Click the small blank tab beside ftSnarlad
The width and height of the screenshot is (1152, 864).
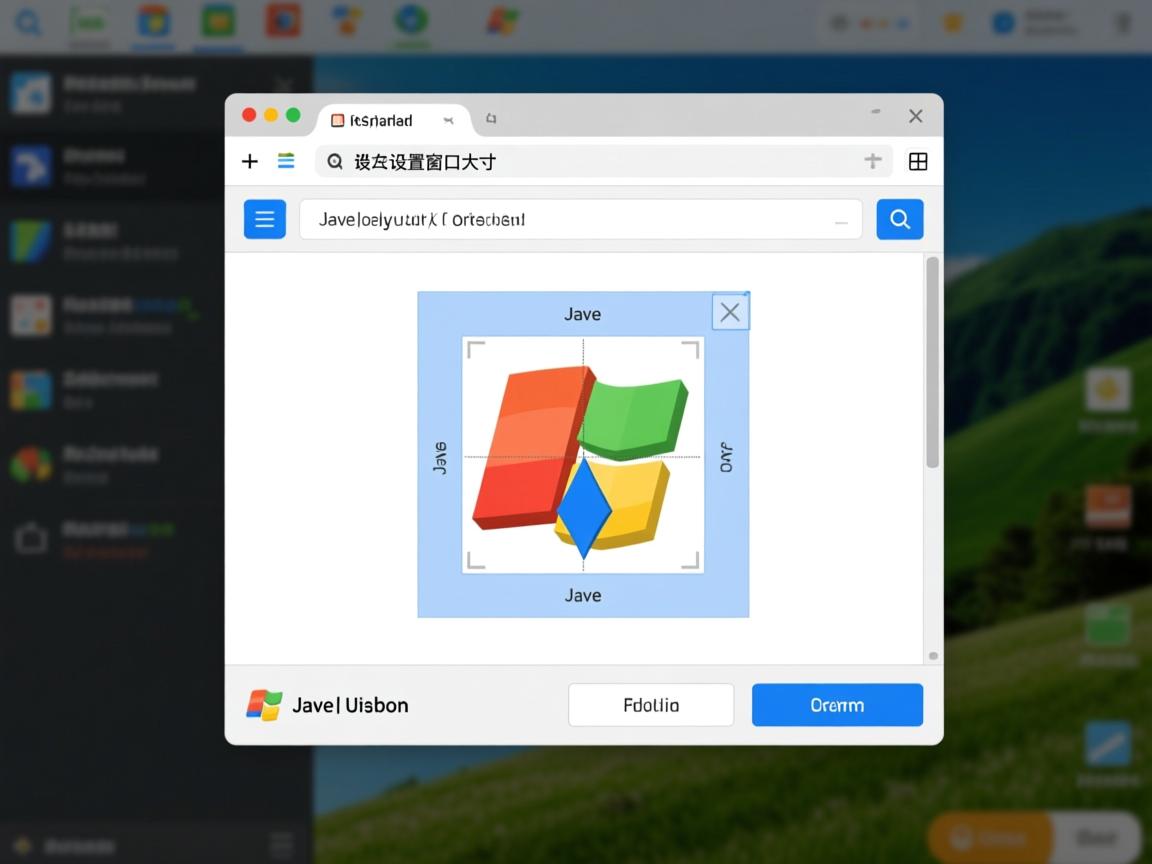[491, 118]
